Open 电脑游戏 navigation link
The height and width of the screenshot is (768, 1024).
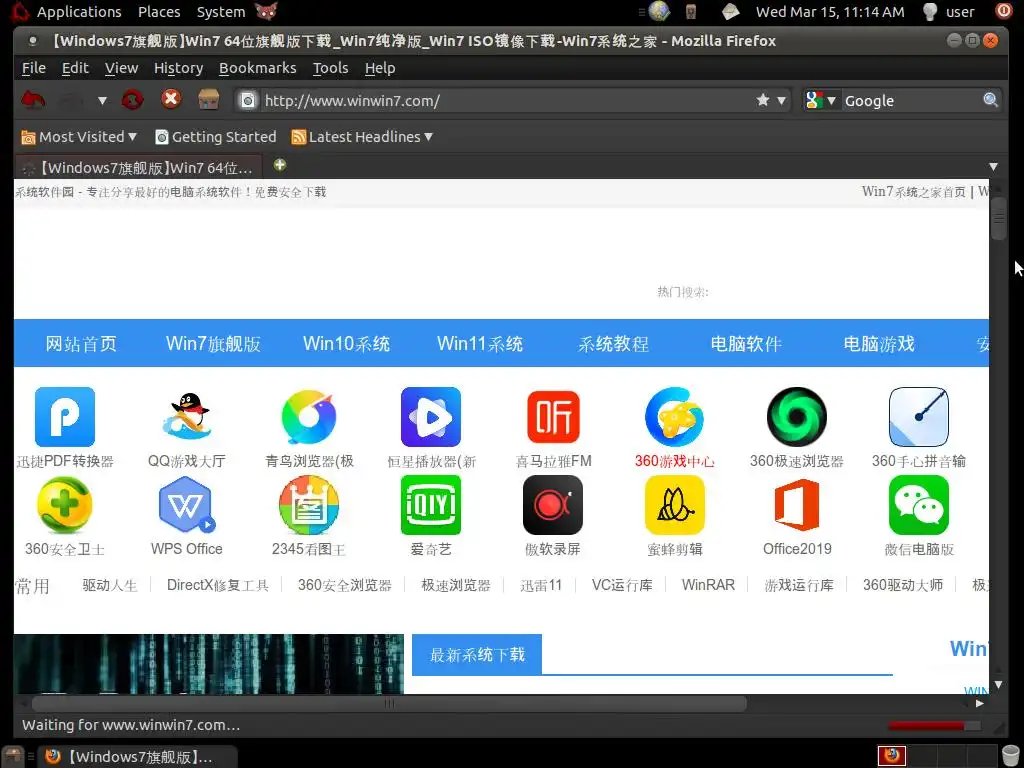(879, 344)
